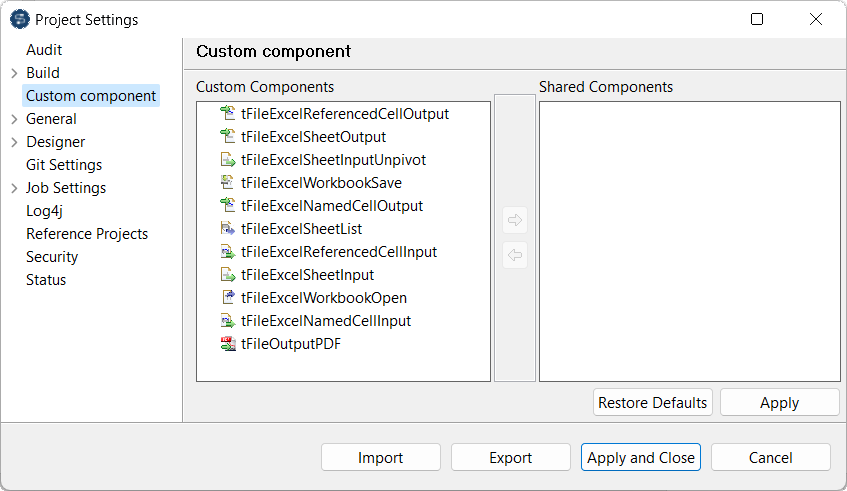
Task: Expand the General settings node
Action: (x=14, y=119)
